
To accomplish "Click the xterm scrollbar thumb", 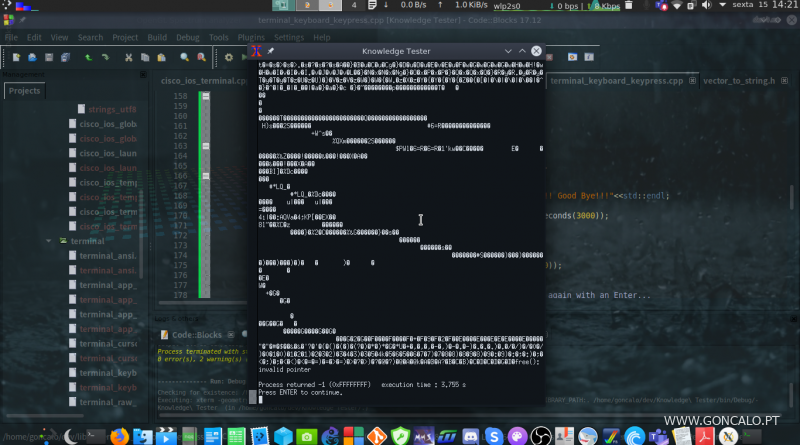I will [253, 397].
